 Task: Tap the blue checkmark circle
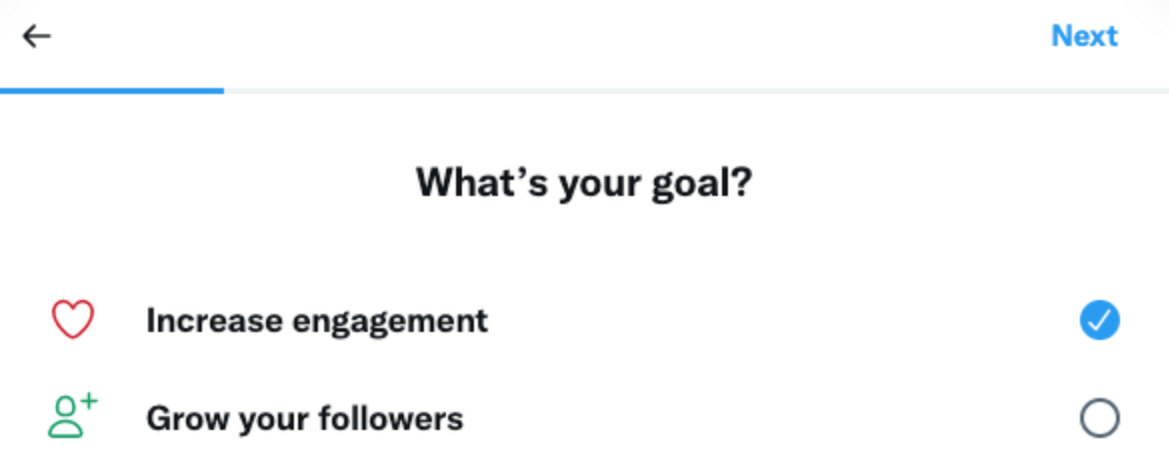click(1099, 321)
